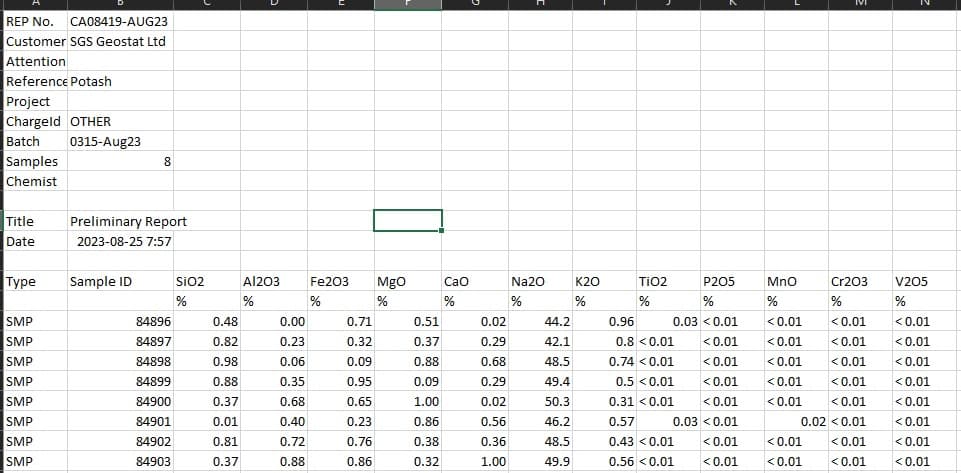Screen dimensions: 961x473
Task: Click sample ID 84898 cell
Action: 120,361
